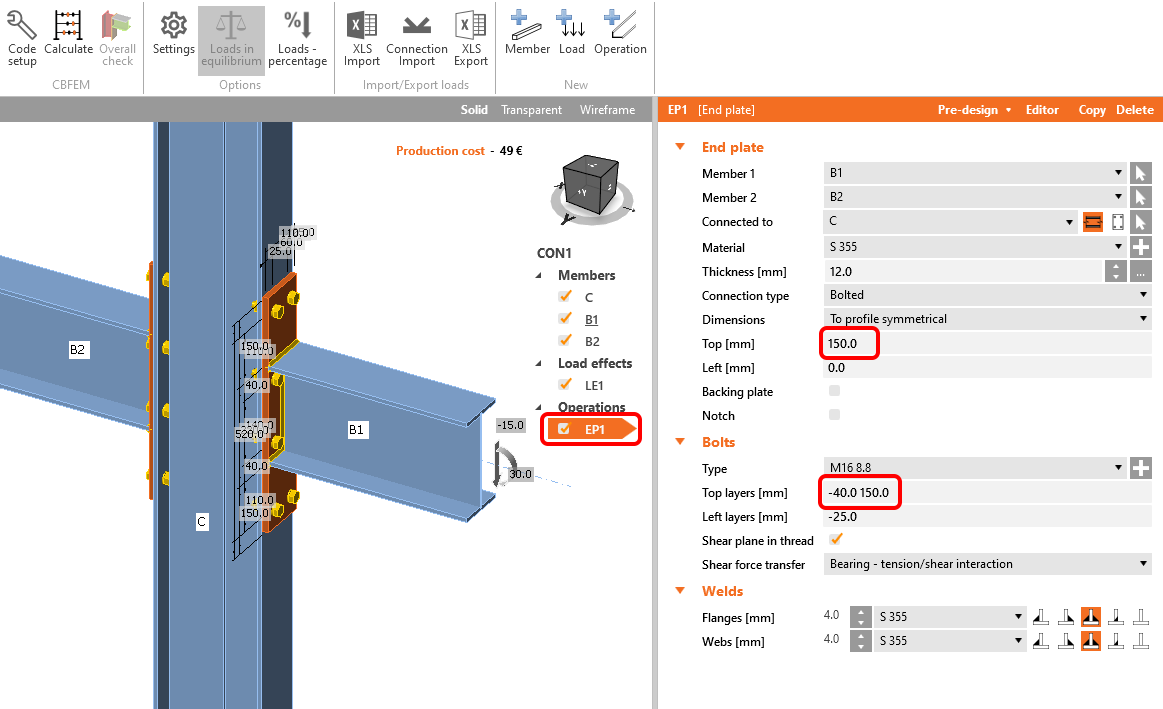Toggle the B2 member checkbox
The height and width of the screenshot is (709, 1163).
(563, 340)
